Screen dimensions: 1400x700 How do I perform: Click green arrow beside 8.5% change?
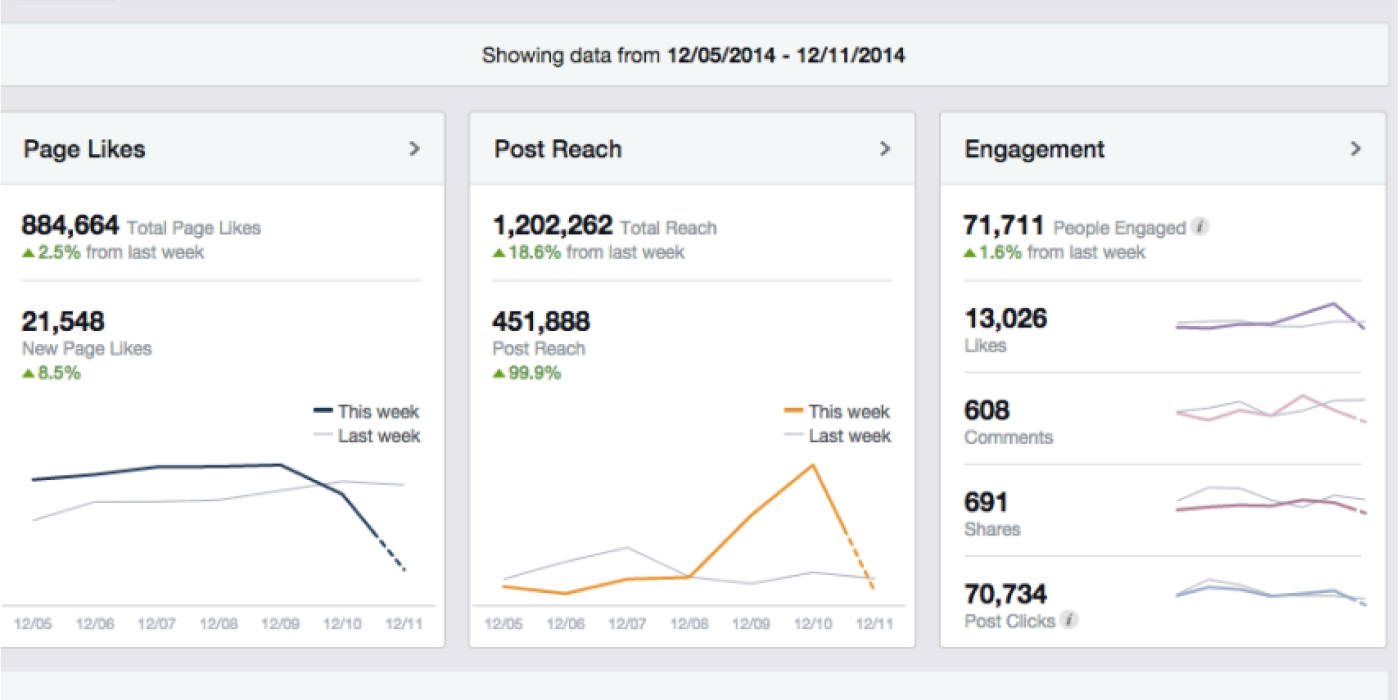[28, 374]
